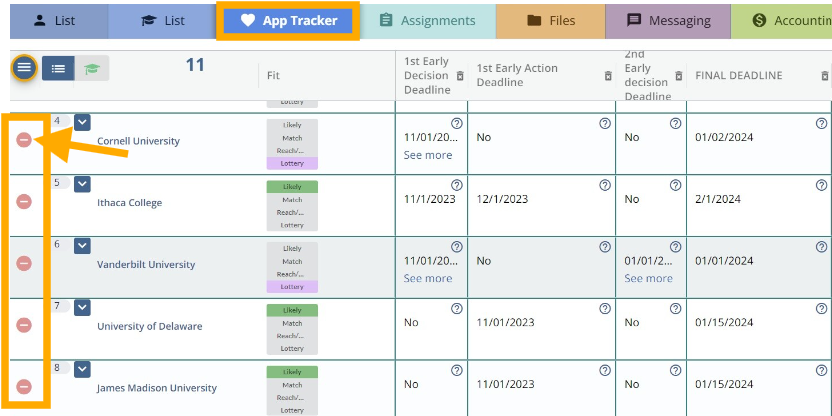The width and height of the screenshot is (832, 416).
Task: Go to the Assignments tab
Action: click(428, 21)
